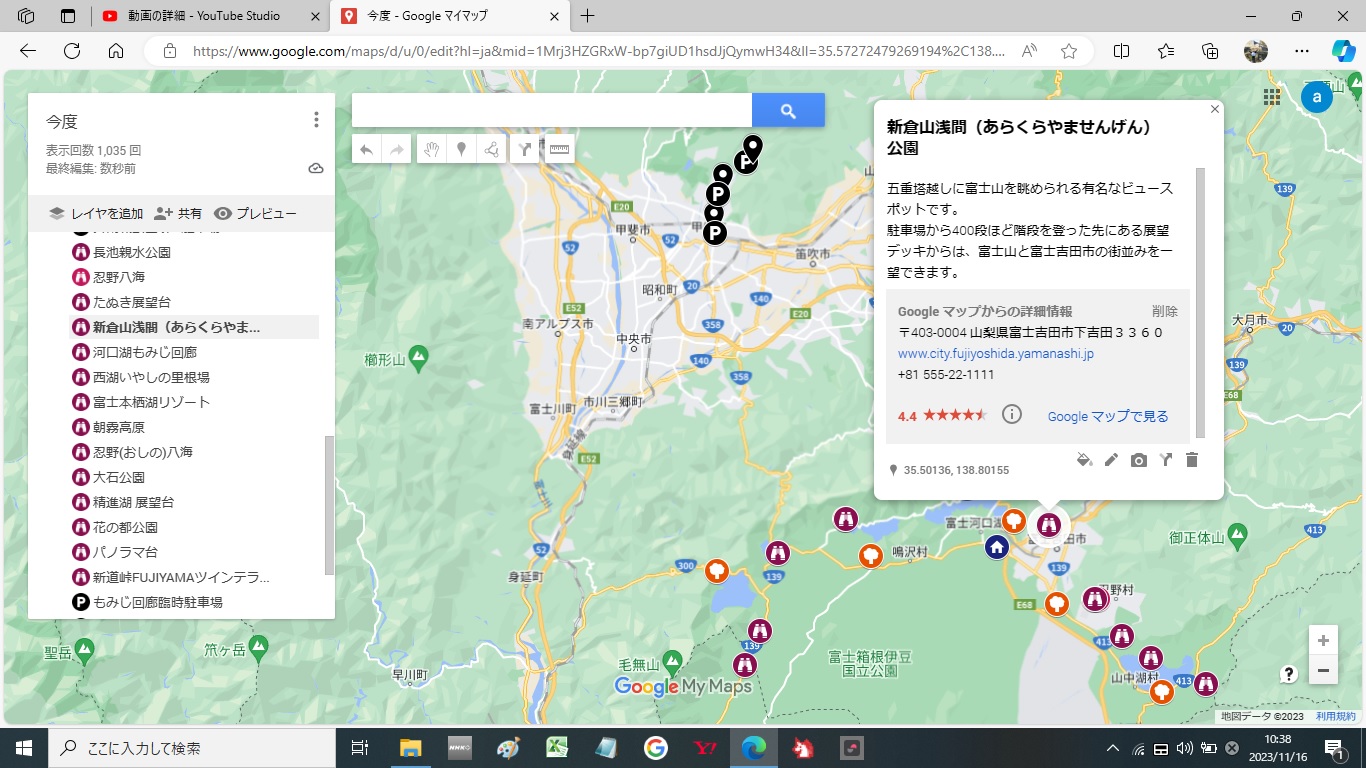Open the Google account avatar
Image resolution: width=1366 pixels, height=768 pixels.
[1317, 97]
